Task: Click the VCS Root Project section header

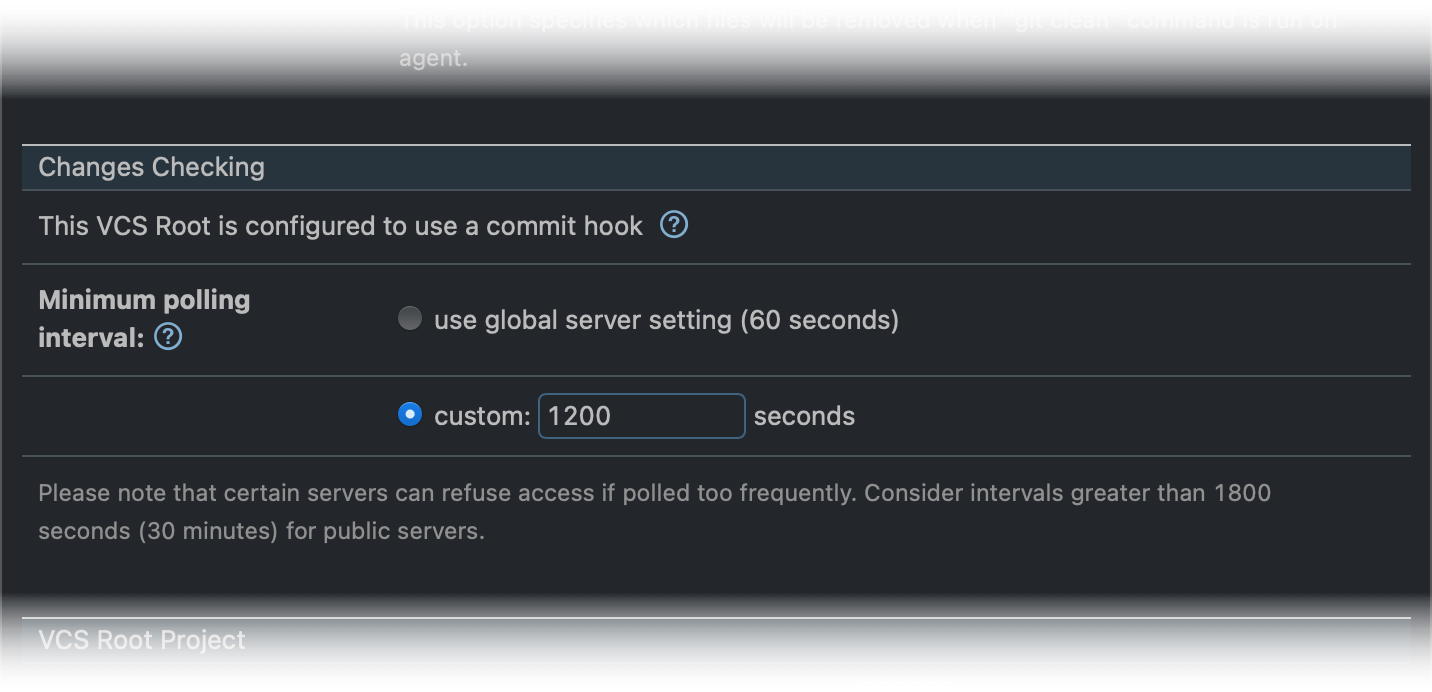Action: click(142, 640)
